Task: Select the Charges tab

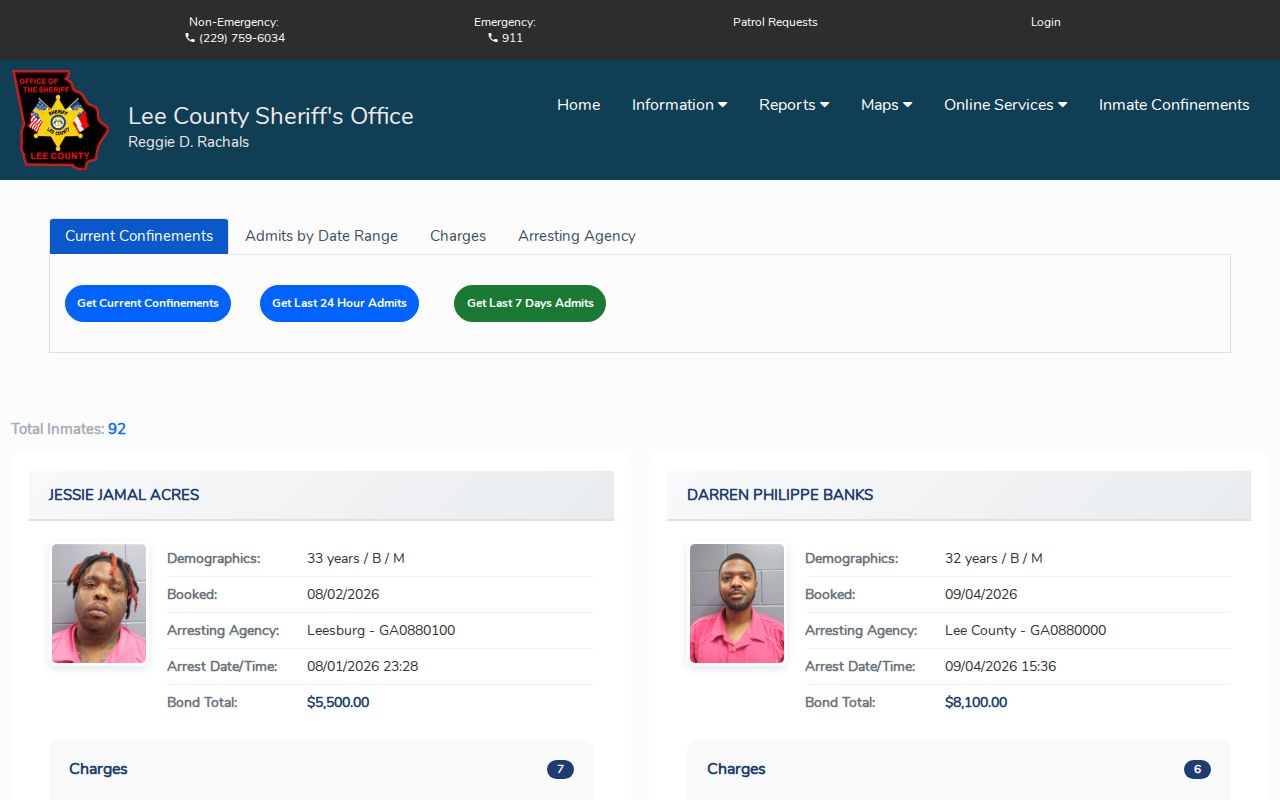Action: tap(458, 236)
